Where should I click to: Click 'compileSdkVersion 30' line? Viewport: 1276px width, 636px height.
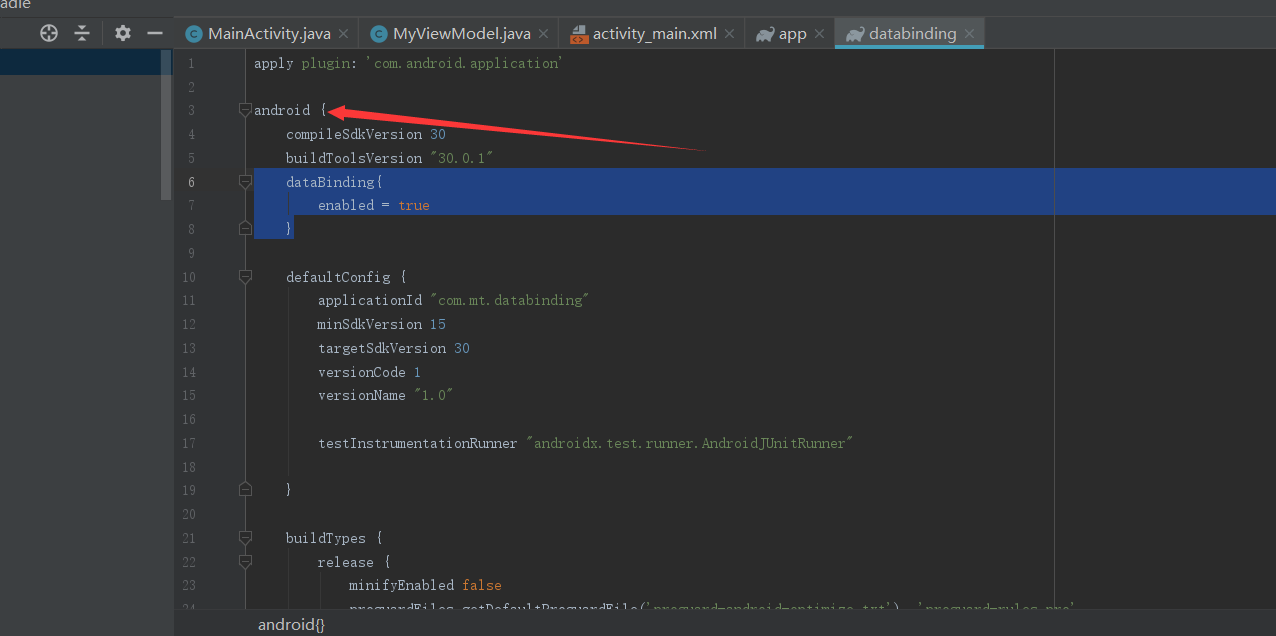click(x=366, y=134)
